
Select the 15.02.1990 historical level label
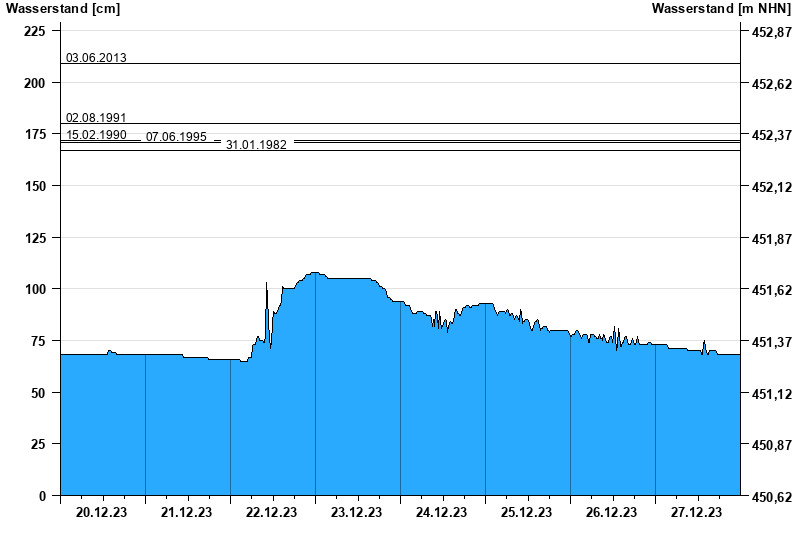click(96, 134)
